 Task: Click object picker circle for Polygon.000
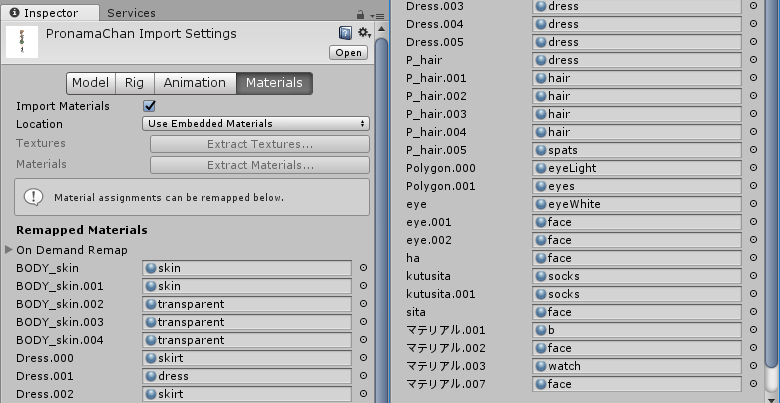coord(753,168)
